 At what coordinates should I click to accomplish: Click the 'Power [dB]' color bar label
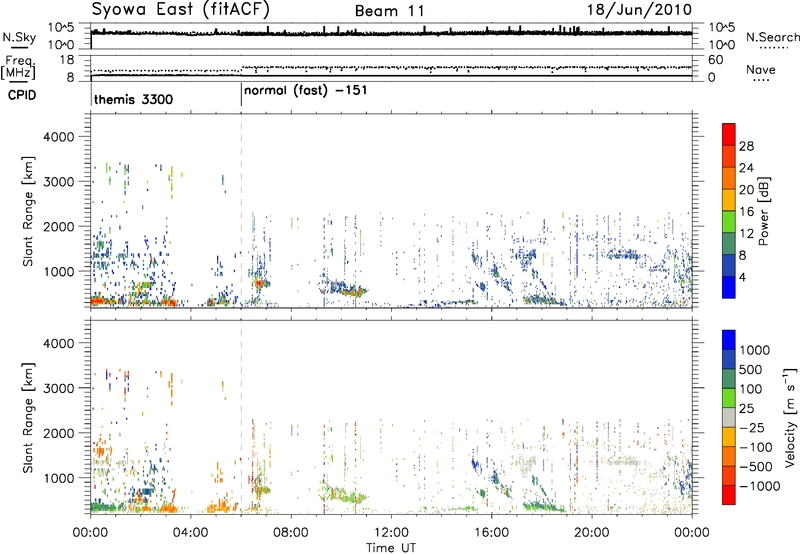[x=764, y=211]
